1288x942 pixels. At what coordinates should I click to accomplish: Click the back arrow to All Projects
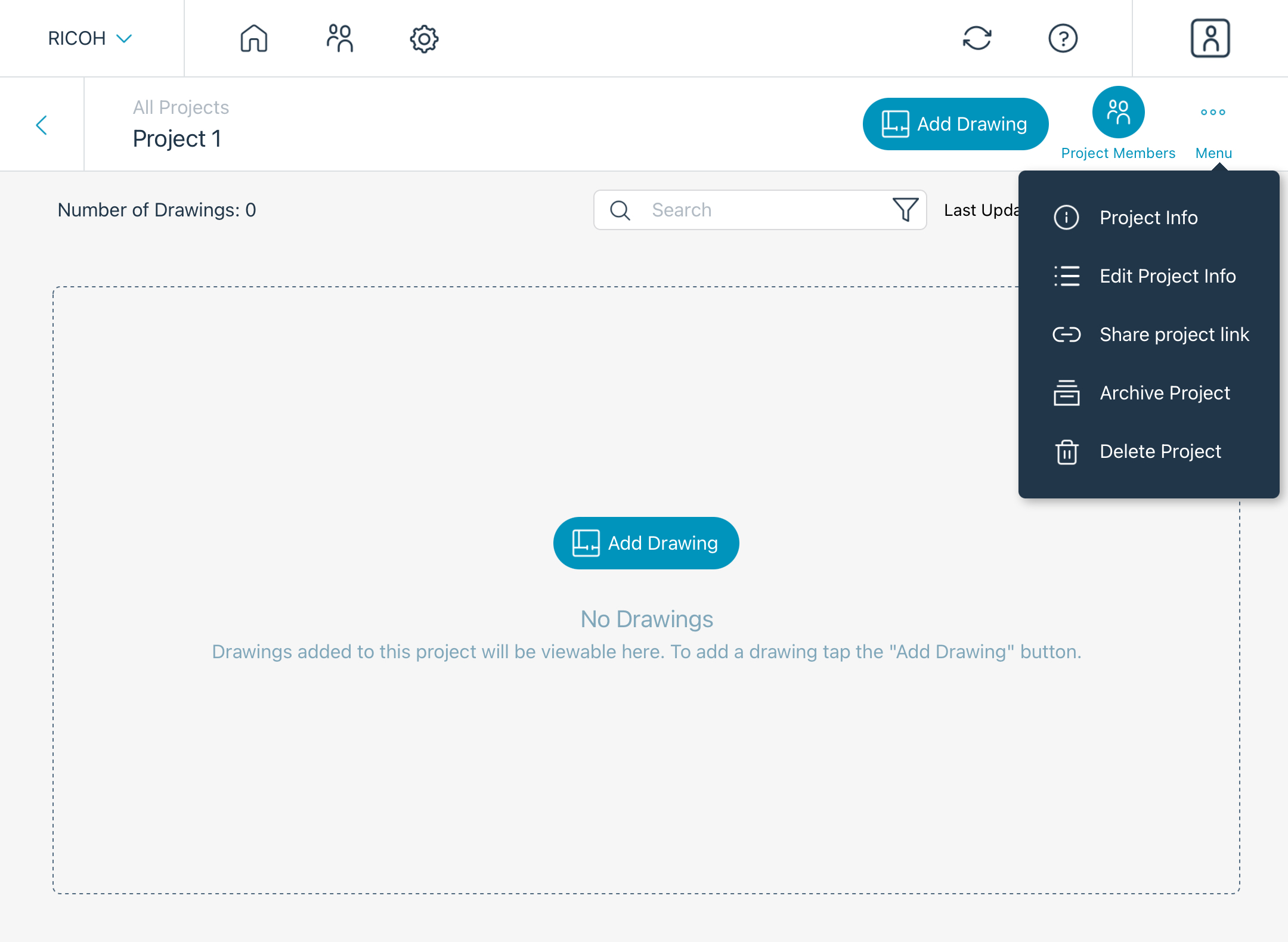pos(41,125)
